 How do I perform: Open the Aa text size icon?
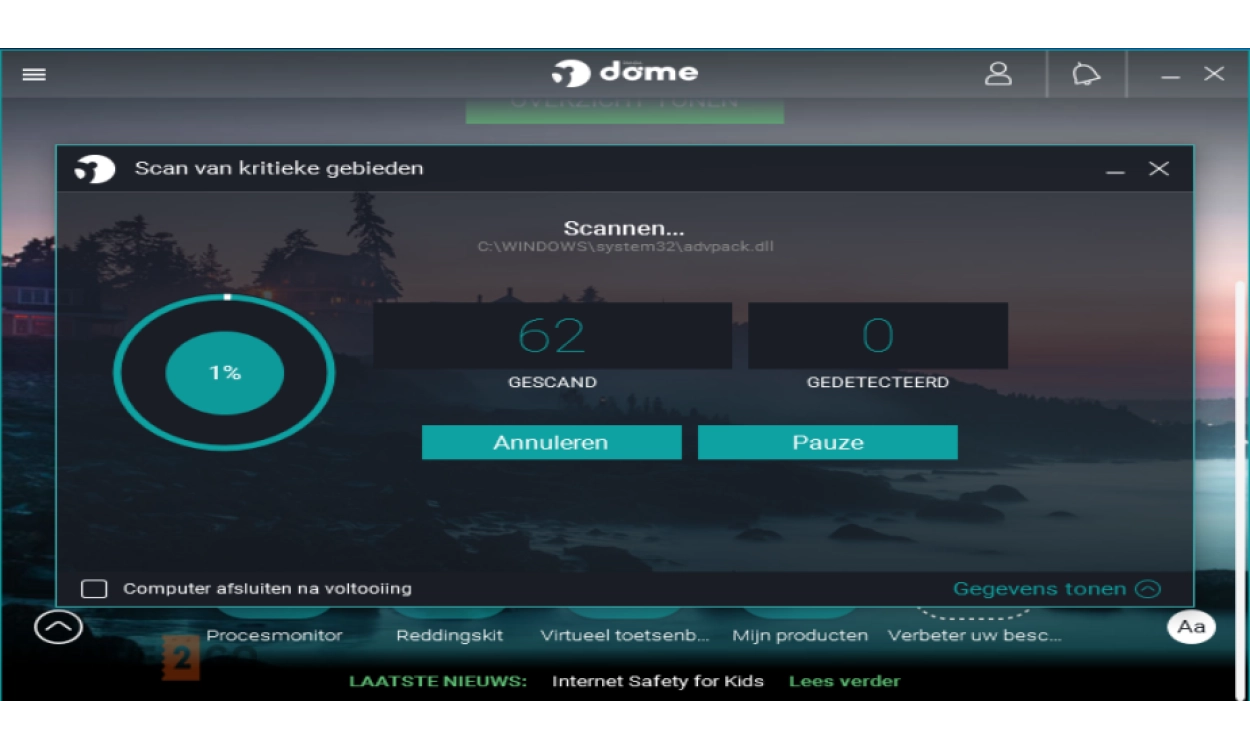(1190, 627)
